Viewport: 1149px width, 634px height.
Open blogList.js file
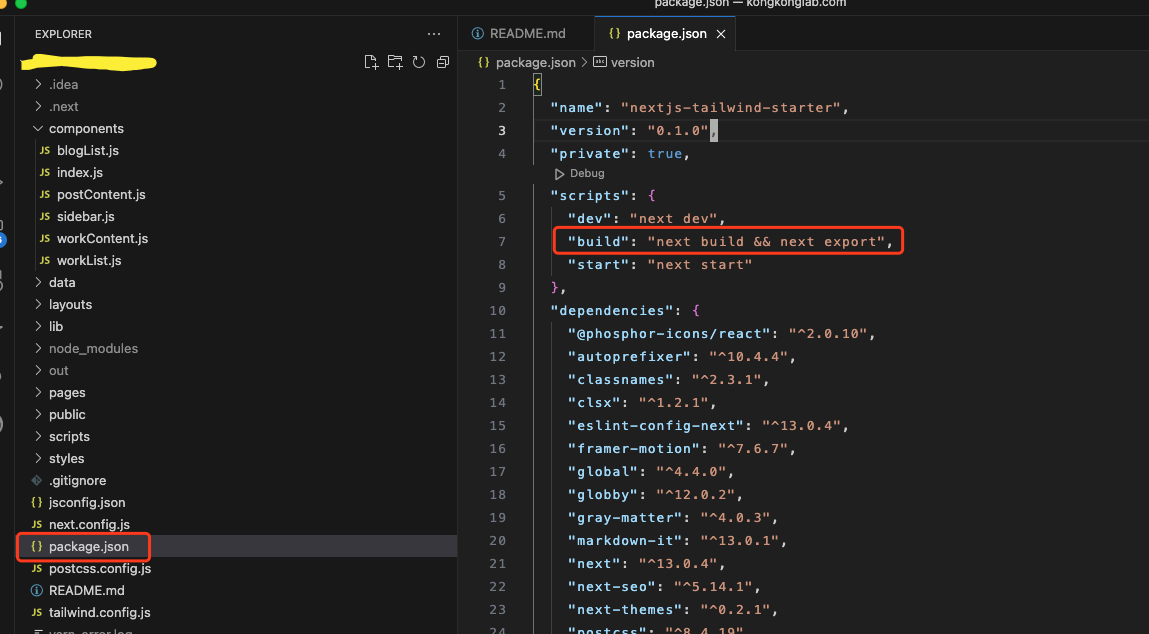click(88, 150)
